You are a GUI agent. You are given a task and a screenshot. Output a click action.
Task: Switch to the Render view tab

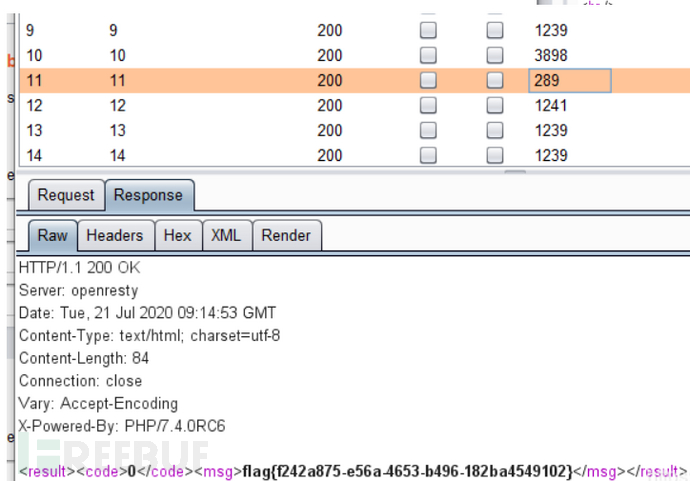[x=286, y=235]
